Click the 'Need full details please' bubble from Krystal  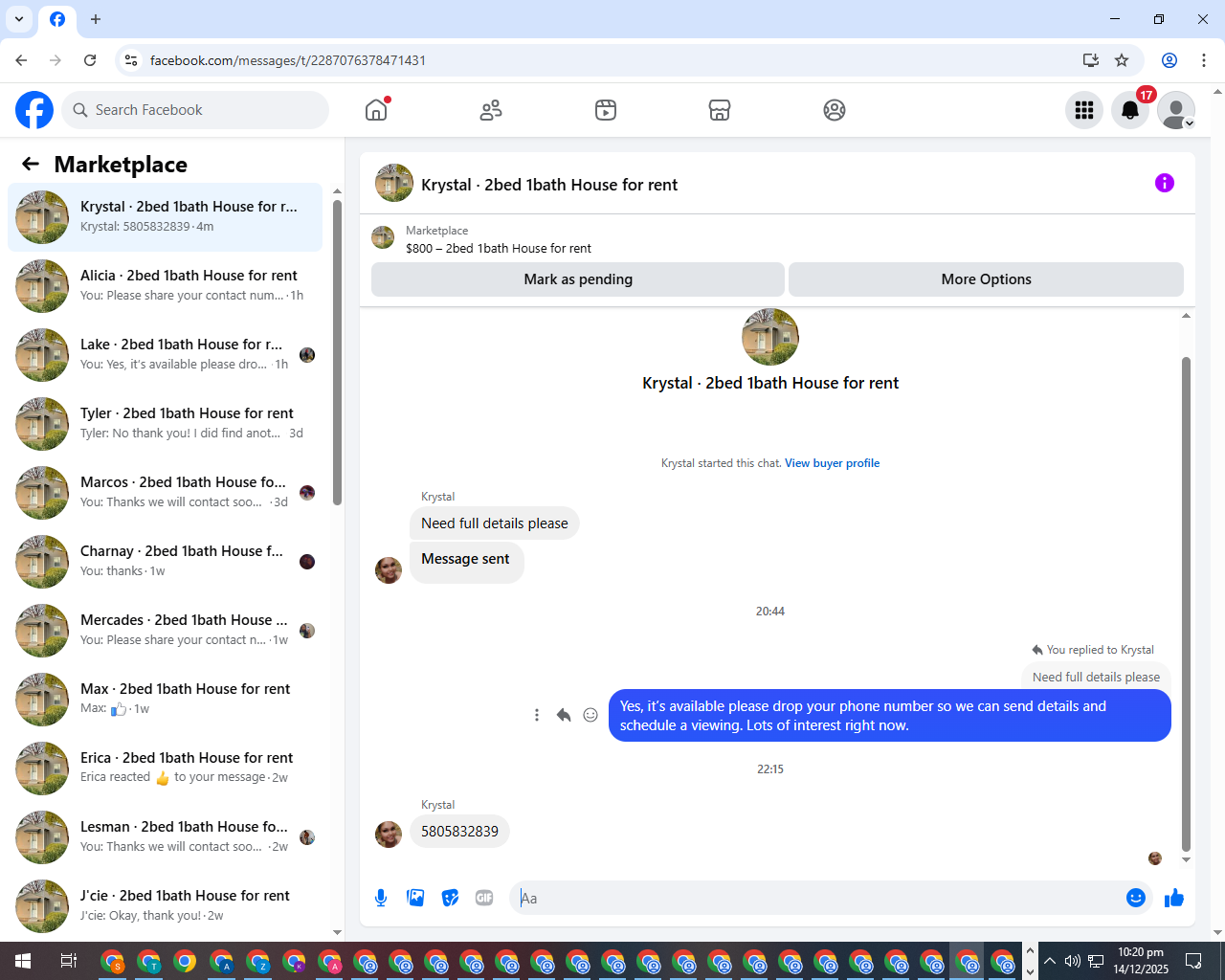[x=495, y=523]
